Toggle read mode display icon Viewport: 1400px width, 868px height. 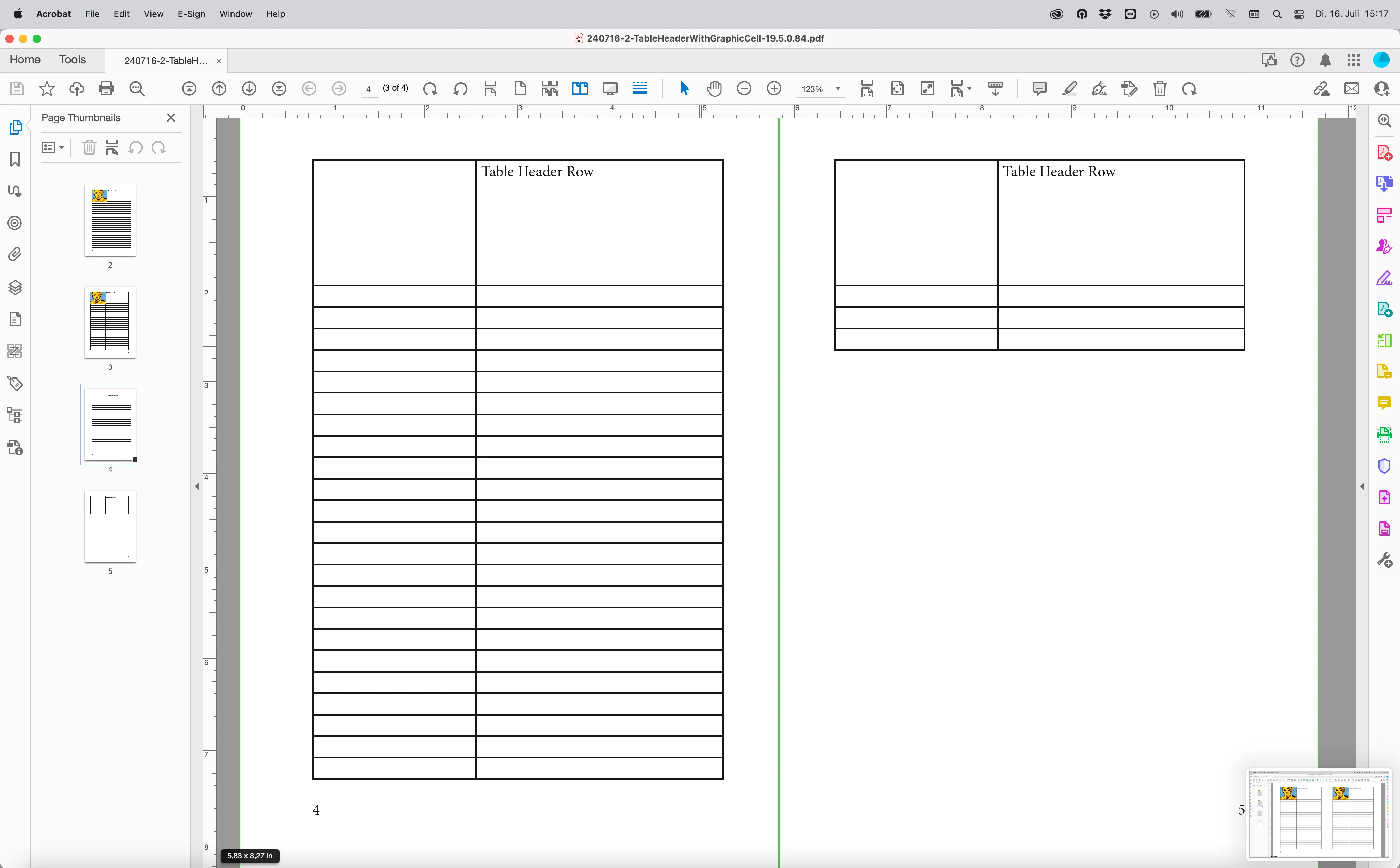click(x=610, y=89)
